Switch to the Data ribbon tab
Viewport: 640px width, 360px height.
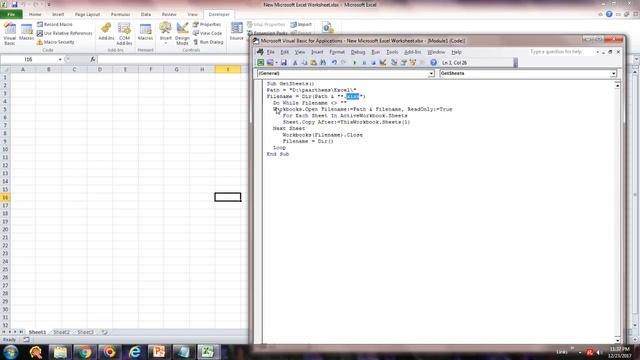point(146,14)
